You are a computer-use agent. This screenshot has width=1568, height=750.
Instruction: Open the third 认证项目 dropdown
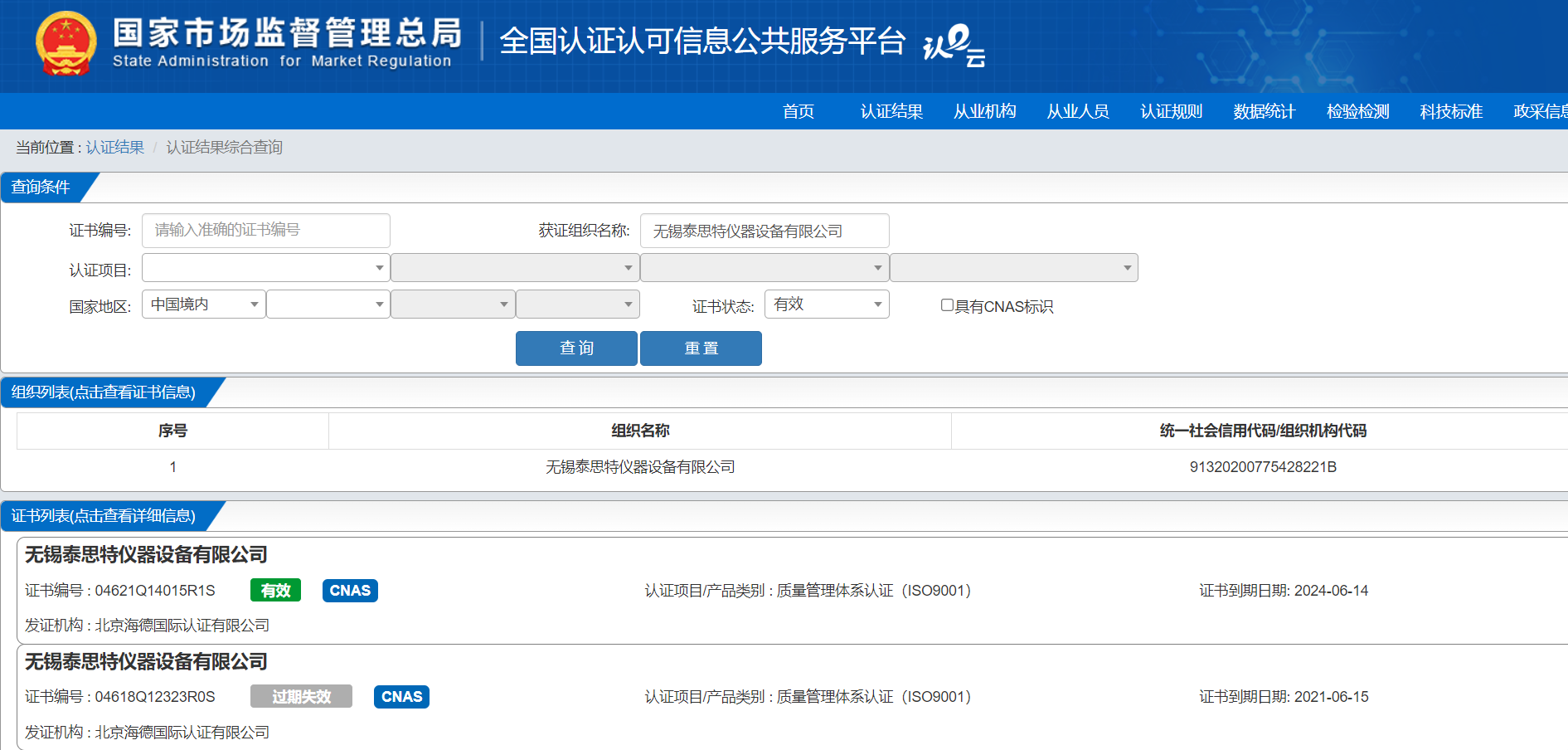pyautogui.click(x=765, y=268)
